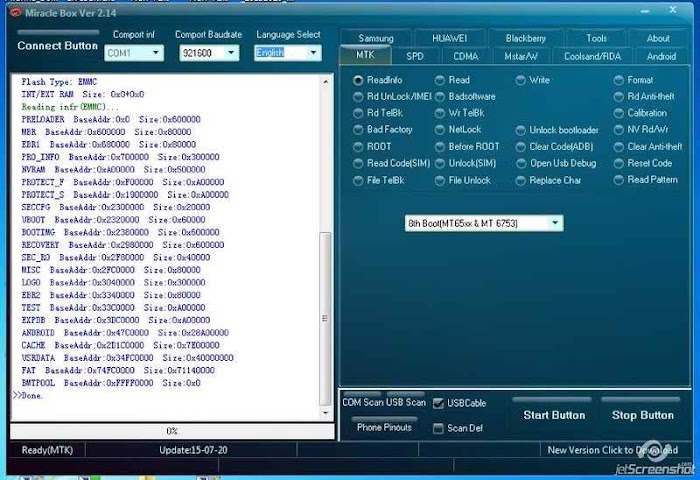
Task: Click the log panel scrollbar thumb
Action: coord(325,319)
